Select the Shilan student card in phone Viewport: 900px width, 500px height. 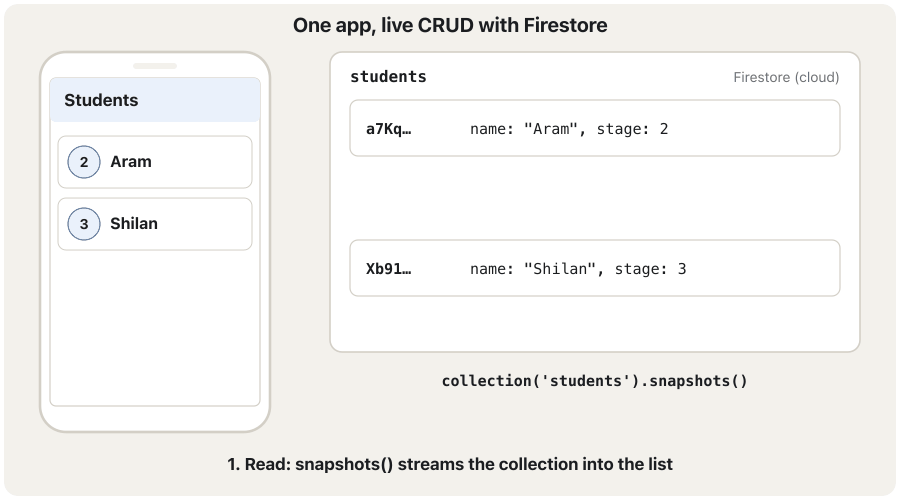coord(155,224)
